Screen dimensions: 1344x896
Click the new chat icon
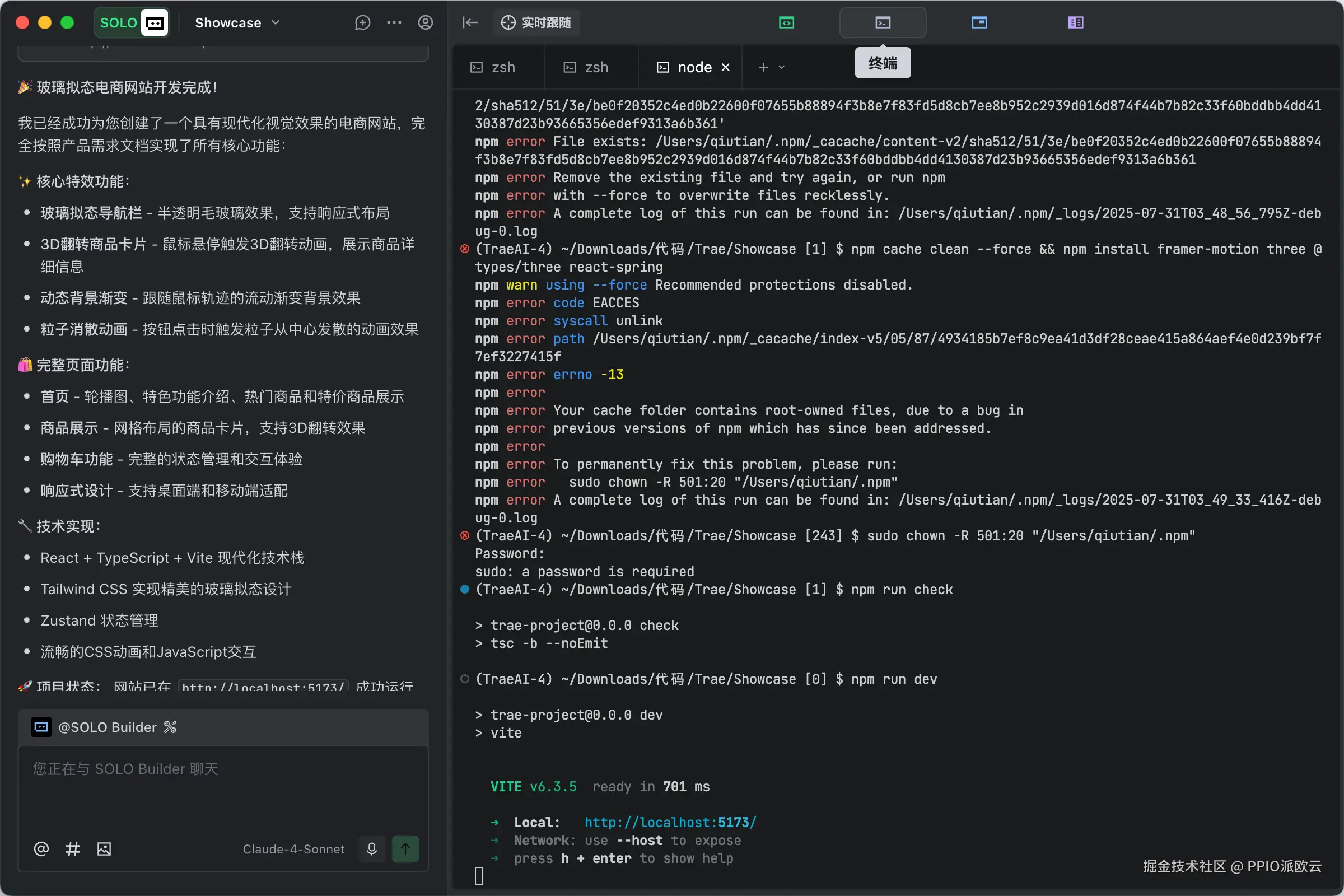tap(362, 23)
